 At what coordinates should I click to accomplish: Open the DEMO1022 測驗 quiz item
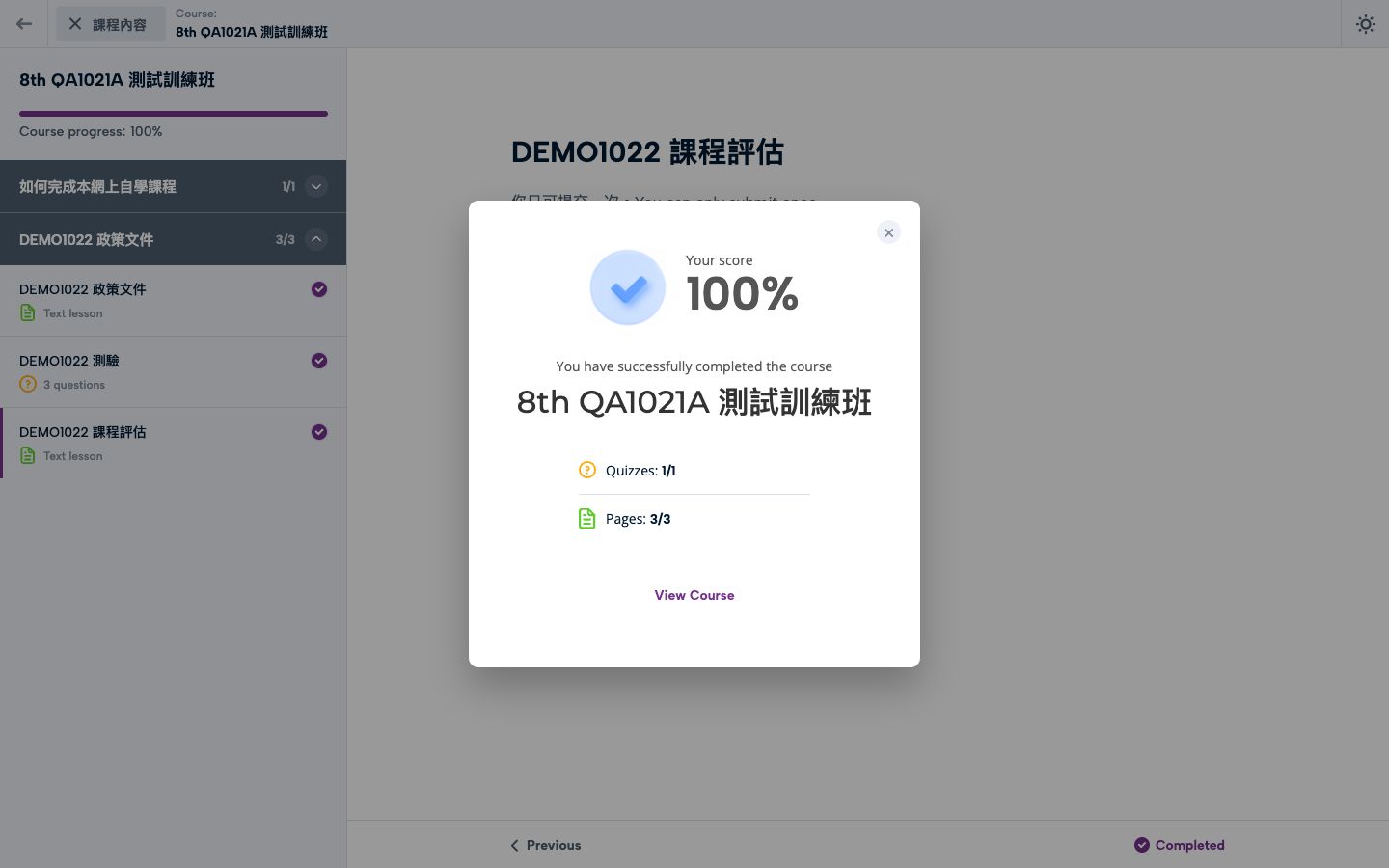pyautogui.click(x=174, y=371)
